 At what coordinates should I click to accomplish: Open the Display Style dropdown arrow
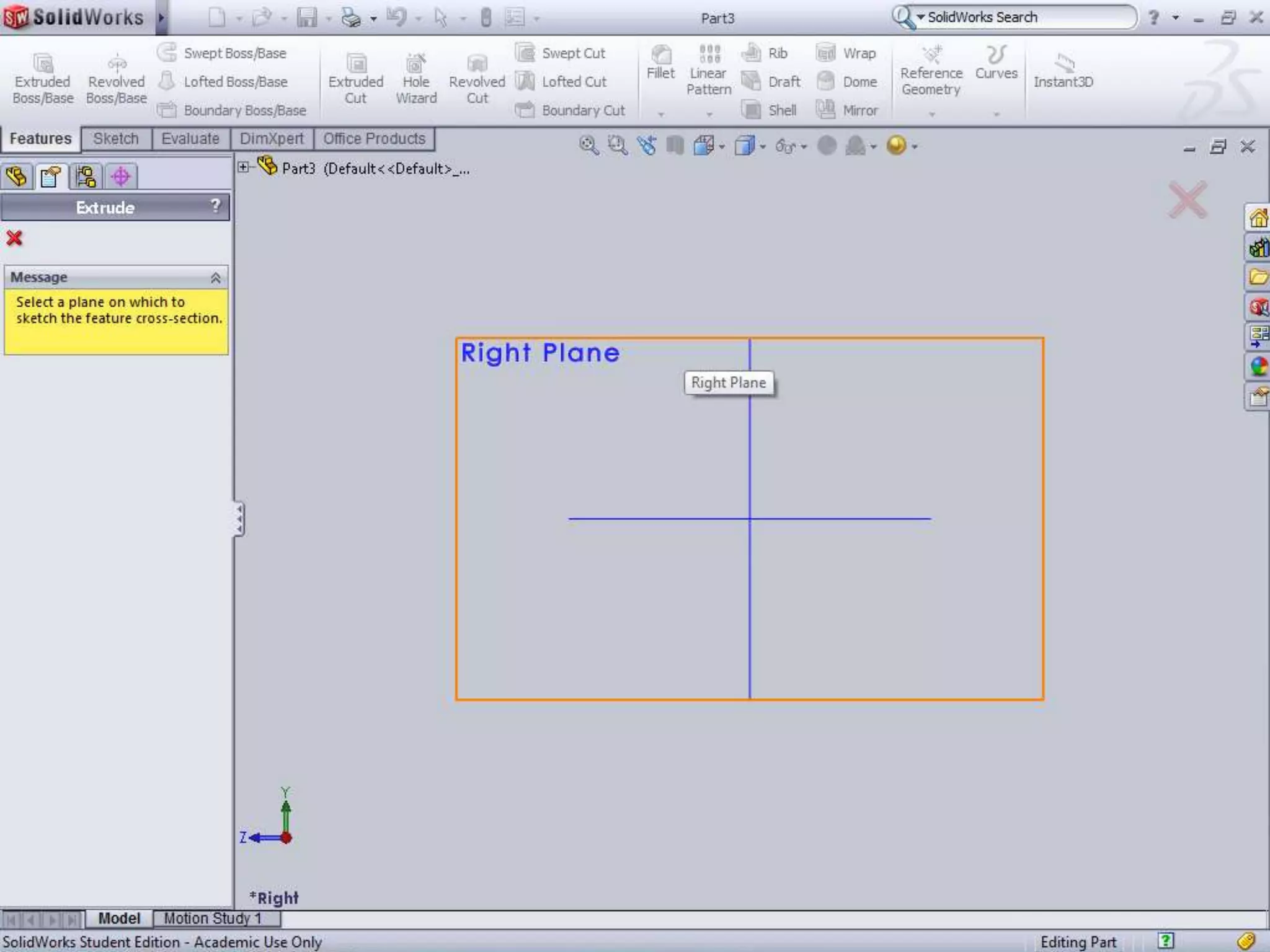coord(763,148)
